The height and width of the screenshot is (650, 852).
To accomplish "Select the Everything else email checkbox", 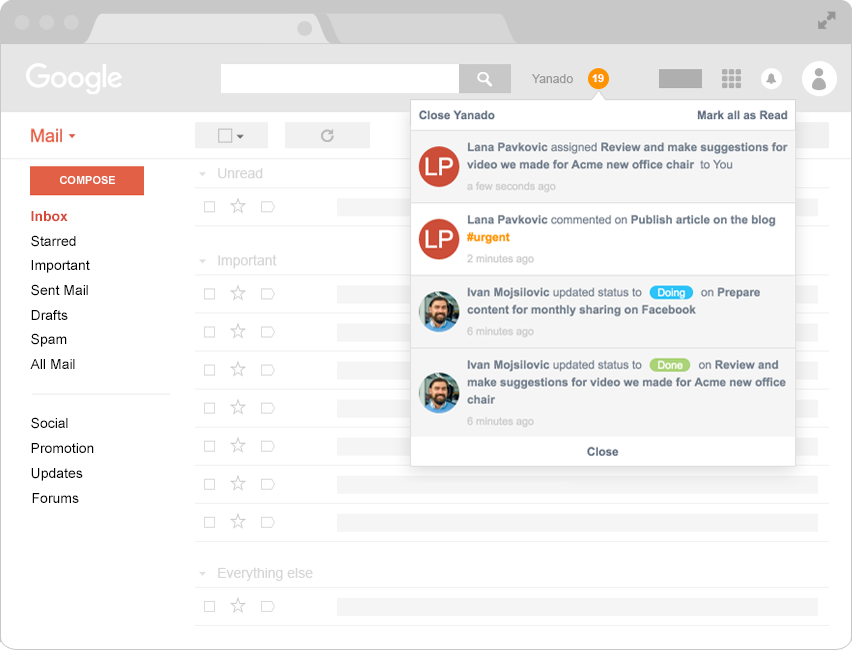I will tap(209, 606).
